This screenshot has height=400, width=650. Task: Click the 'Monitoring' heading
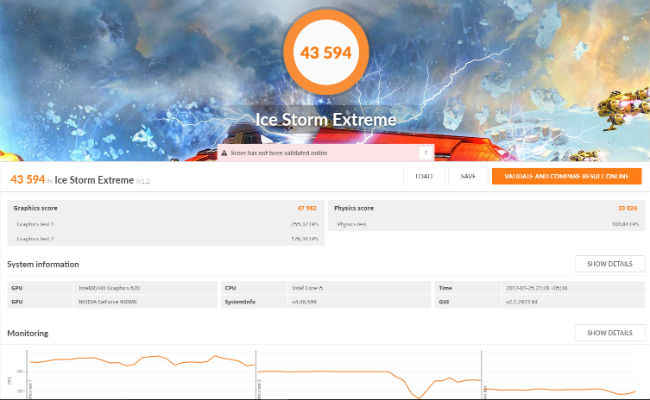28,333
